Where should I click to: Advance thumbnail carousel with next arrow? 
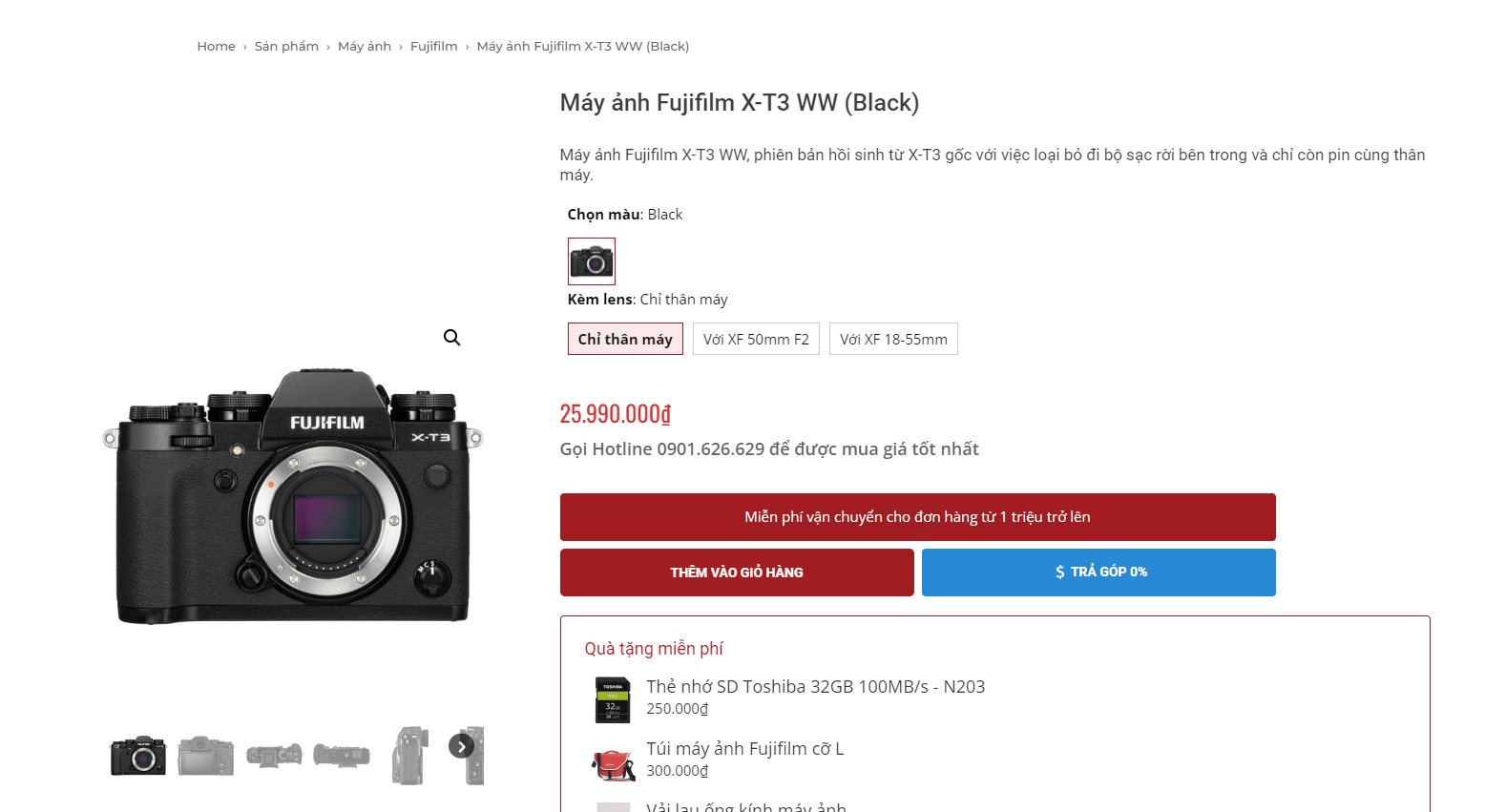point(462,746)
